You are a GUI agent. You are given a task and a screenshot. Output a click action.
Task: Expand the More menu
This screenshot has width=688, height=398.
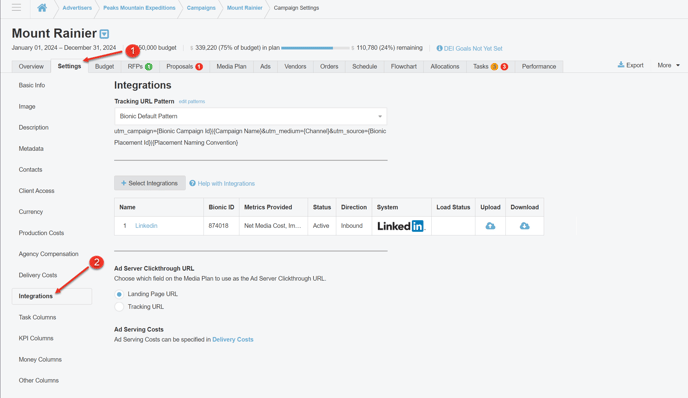(x=668, y=65)
